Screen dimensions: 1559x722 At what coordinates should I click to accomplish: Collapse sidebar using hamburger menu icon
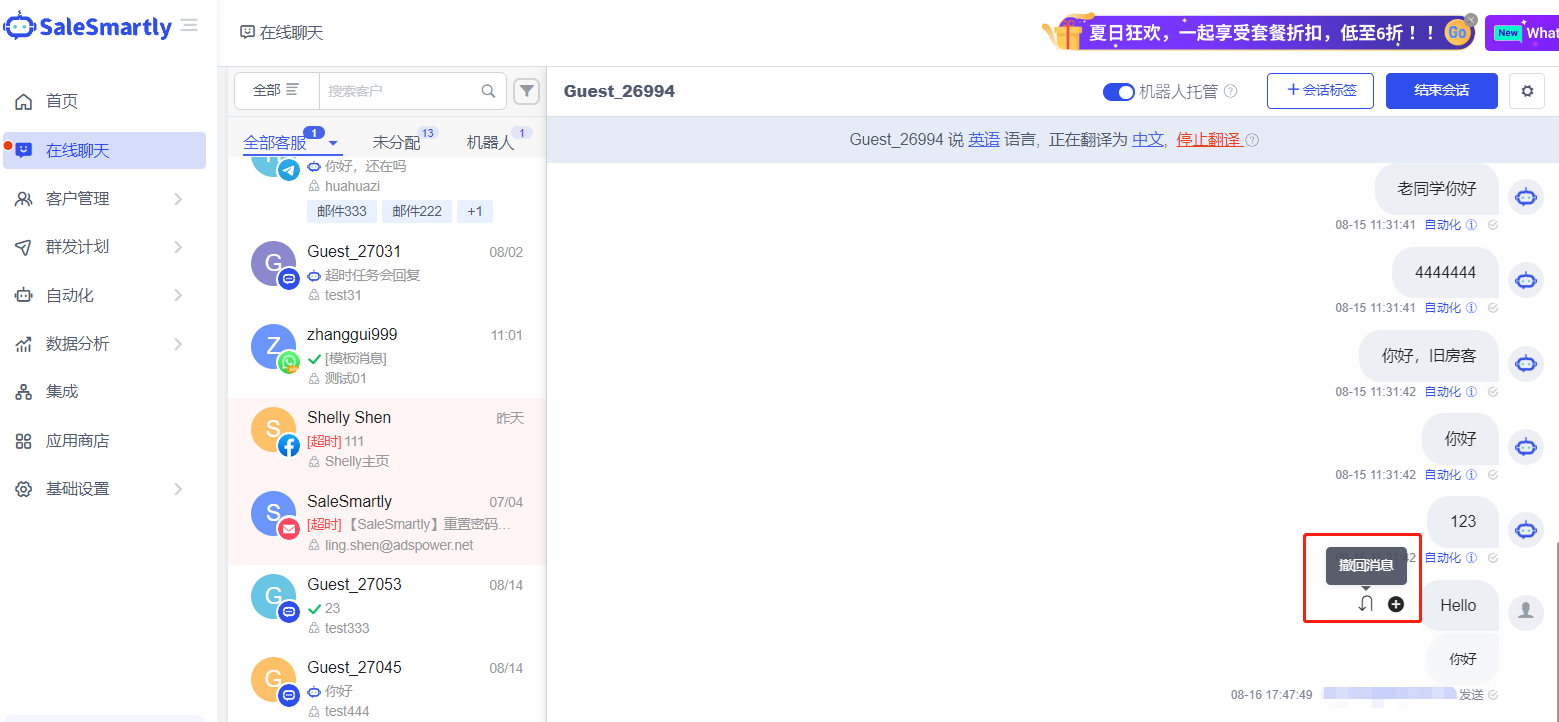(x=189, y=26)
